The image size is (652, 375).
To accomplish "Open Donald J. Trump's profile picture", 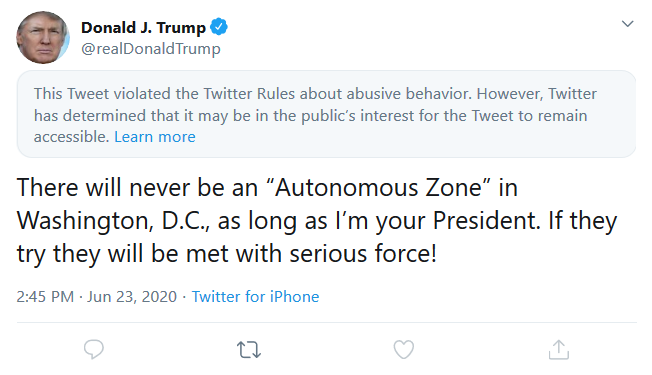I will (x=43, y=37).
